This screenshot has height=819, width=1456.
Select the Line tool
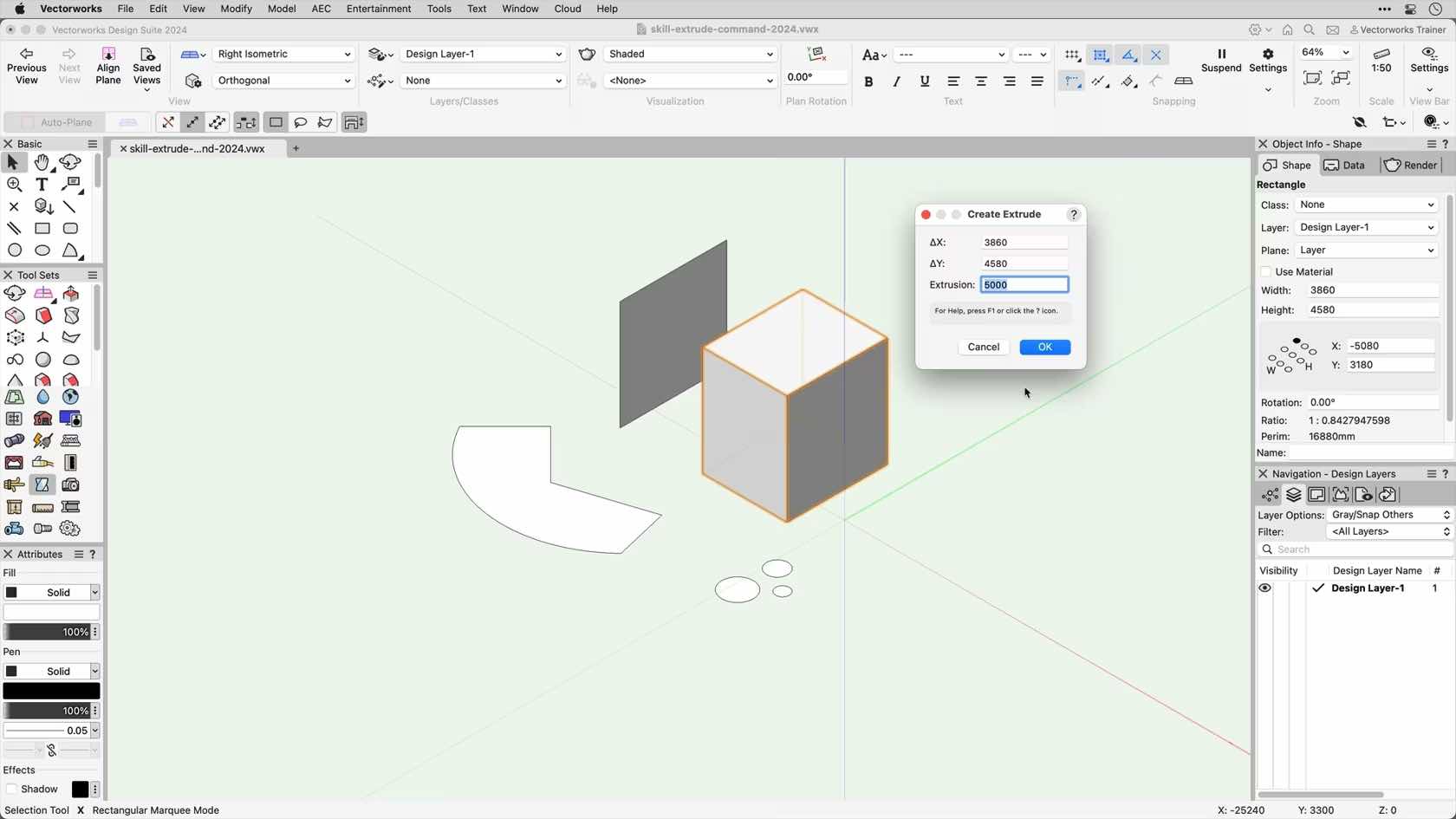point(71,207)
